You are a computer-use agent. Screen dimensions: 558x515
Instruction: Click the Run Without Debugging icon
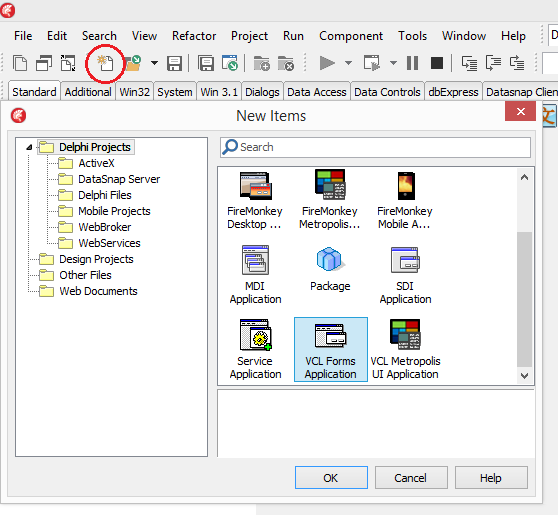(372, 63)
